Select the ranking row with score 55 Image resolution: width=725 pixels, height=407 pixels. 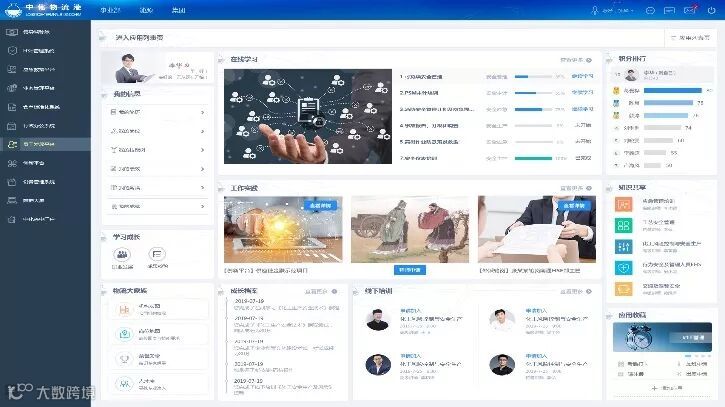point(660,153)
